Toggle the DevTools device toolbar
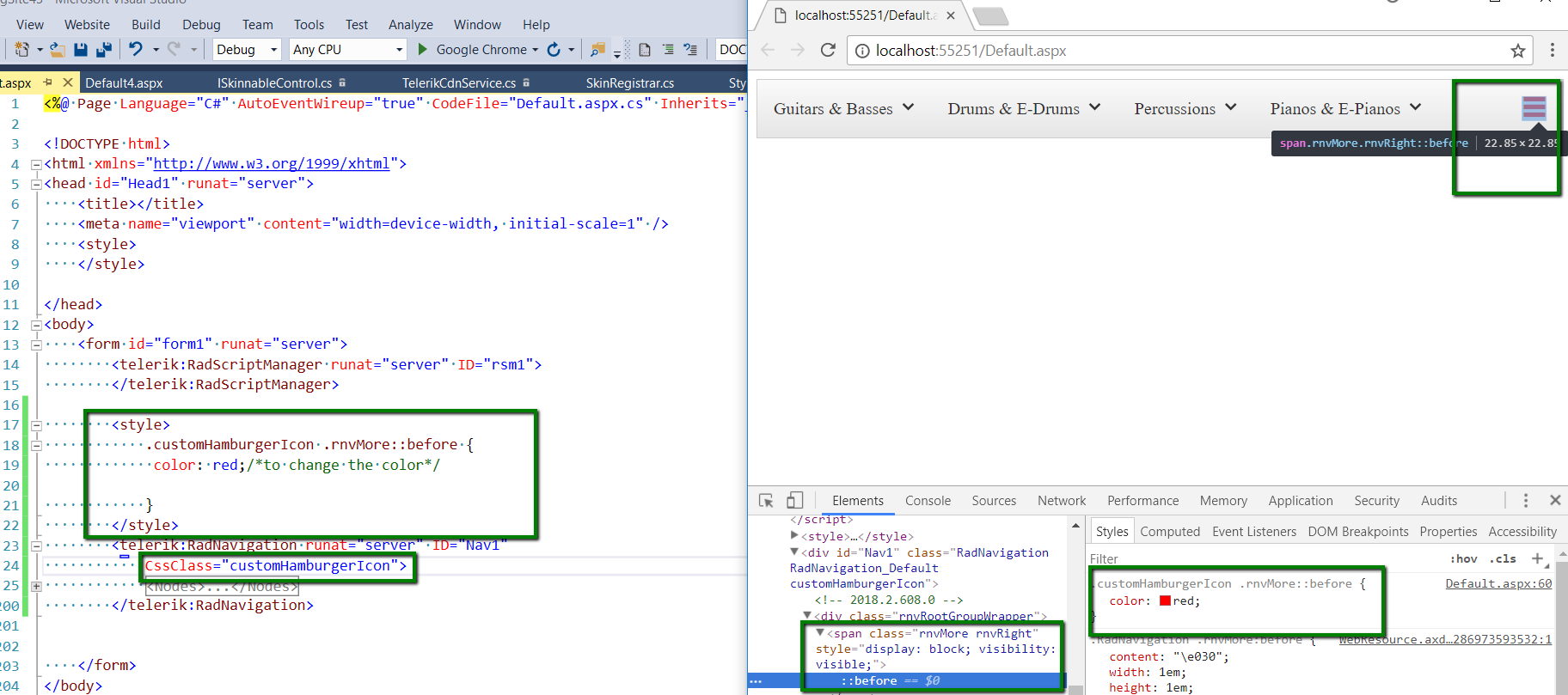This screenshot has height=695, width=1568. pyautogui.click(x=795, y=500)
